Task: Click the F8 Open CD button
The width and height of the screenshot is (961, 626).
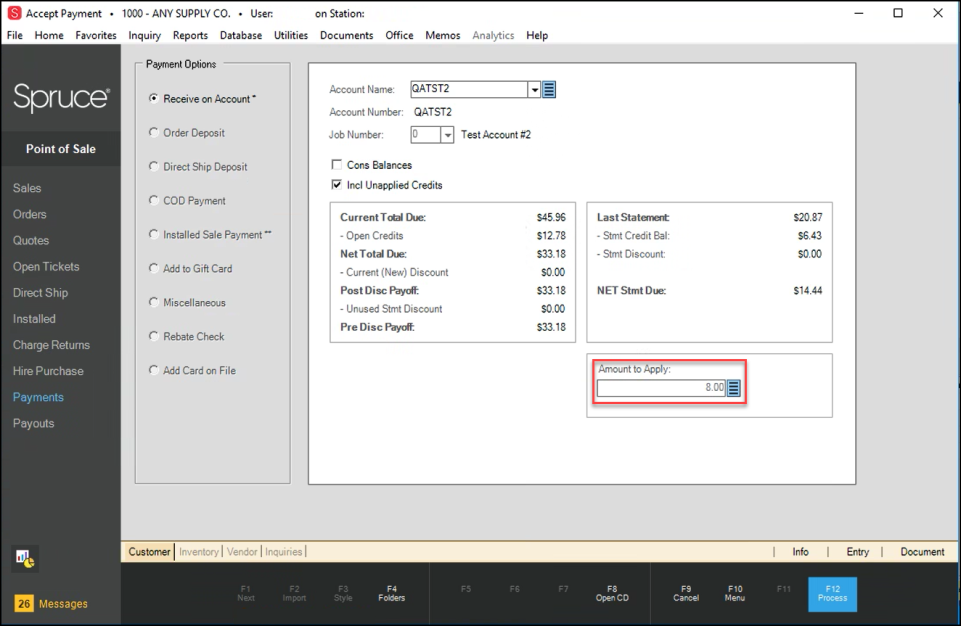Action: (x=612, y=594)
